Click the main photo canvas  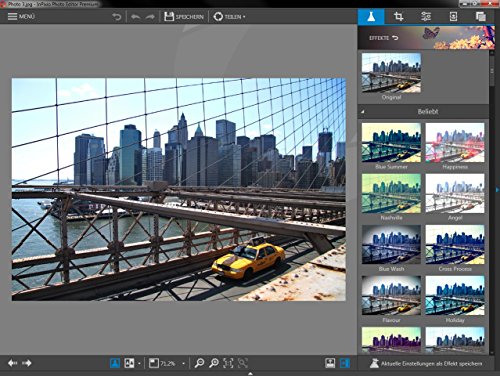[179, 189]
